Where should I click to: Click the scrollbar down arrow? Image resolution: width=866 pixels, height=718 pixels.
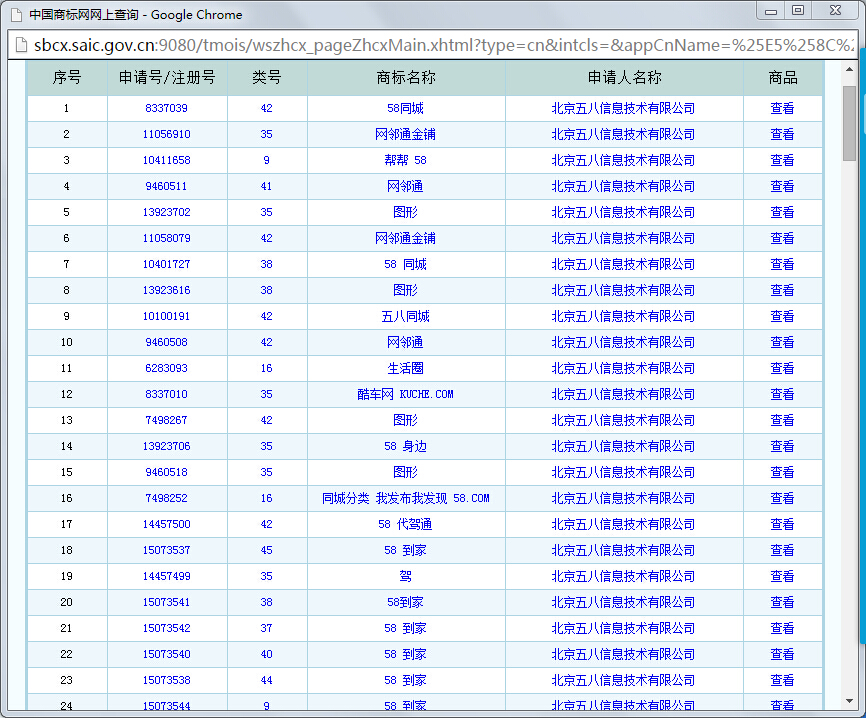tap(849, 701)
